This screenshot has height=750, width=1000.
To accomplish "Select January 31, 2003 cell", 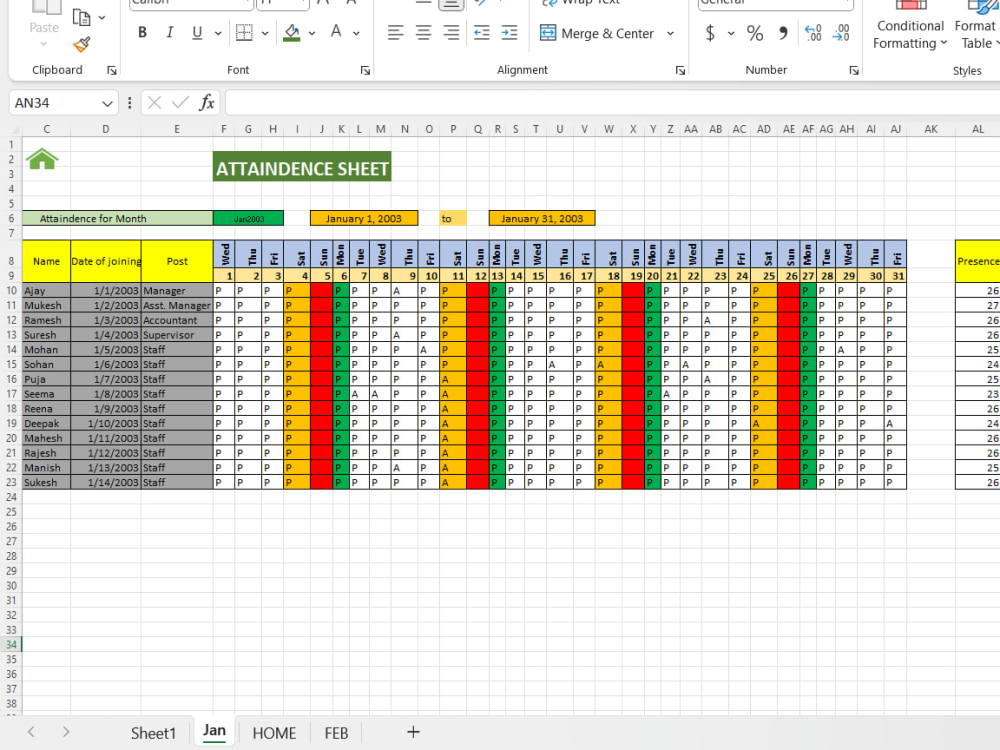I will (542, 219).
